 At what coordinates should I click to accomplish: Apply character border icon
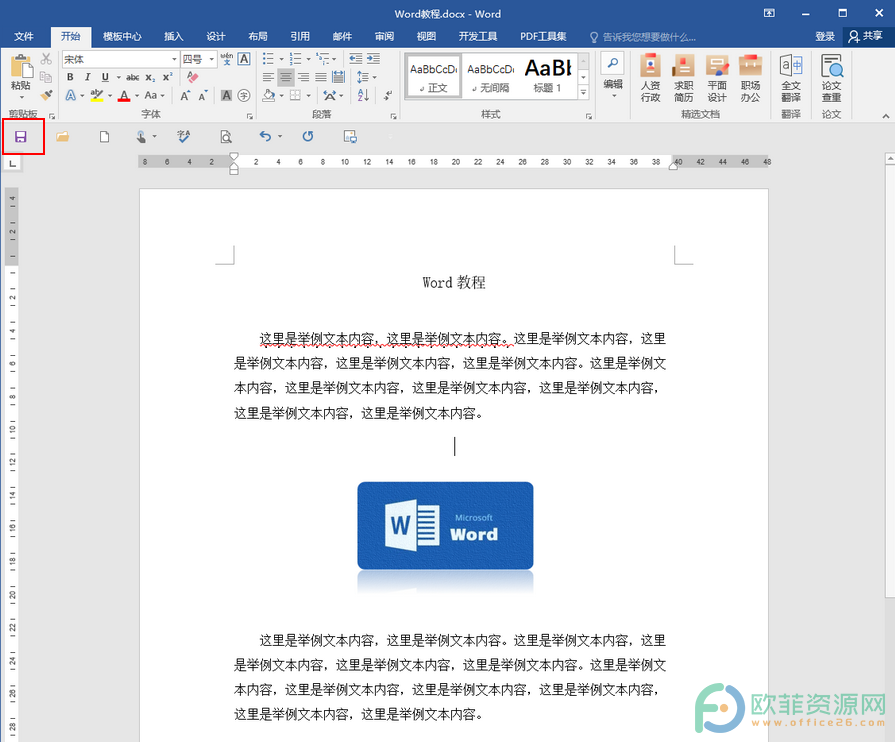[244, 59]
